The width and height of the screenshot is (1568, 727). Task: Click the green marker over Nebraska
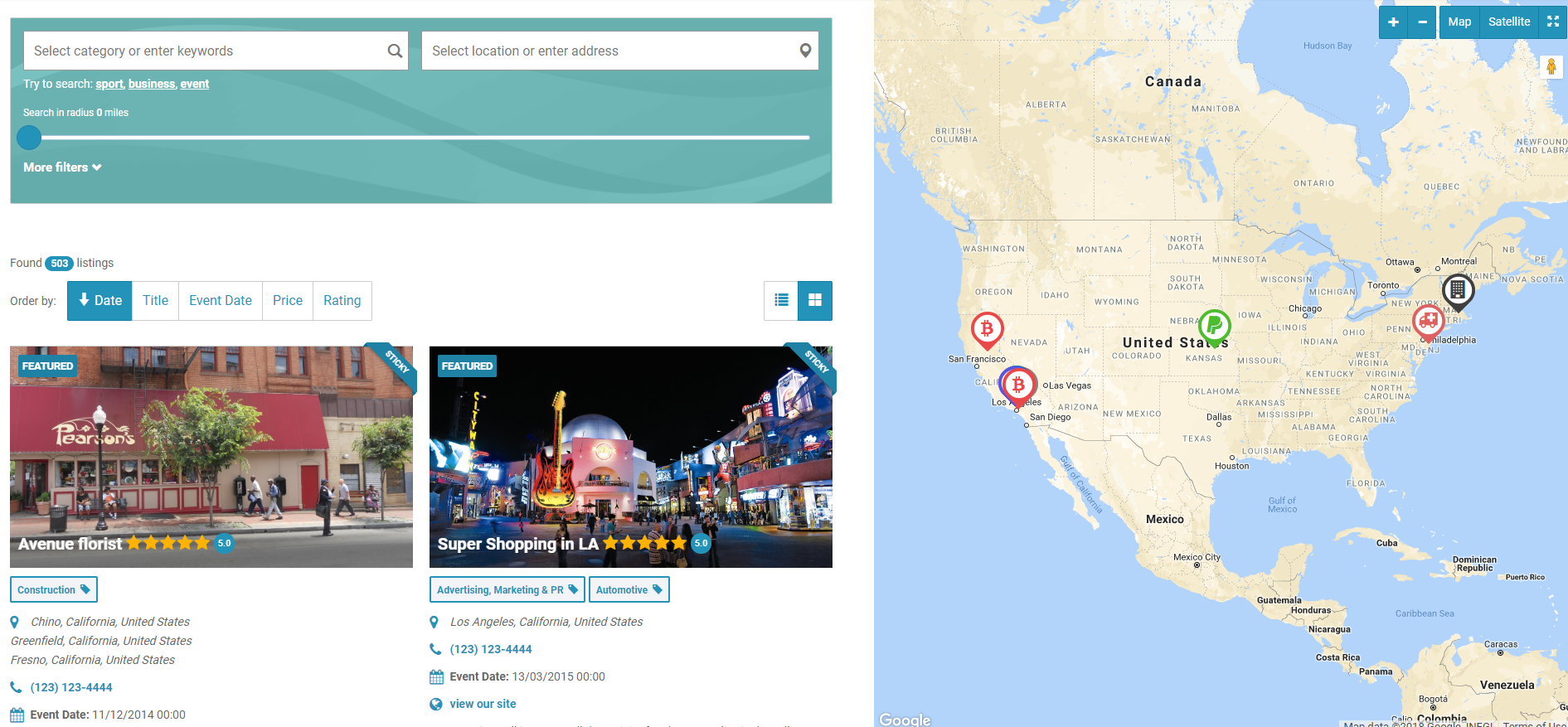point(1213,326)
